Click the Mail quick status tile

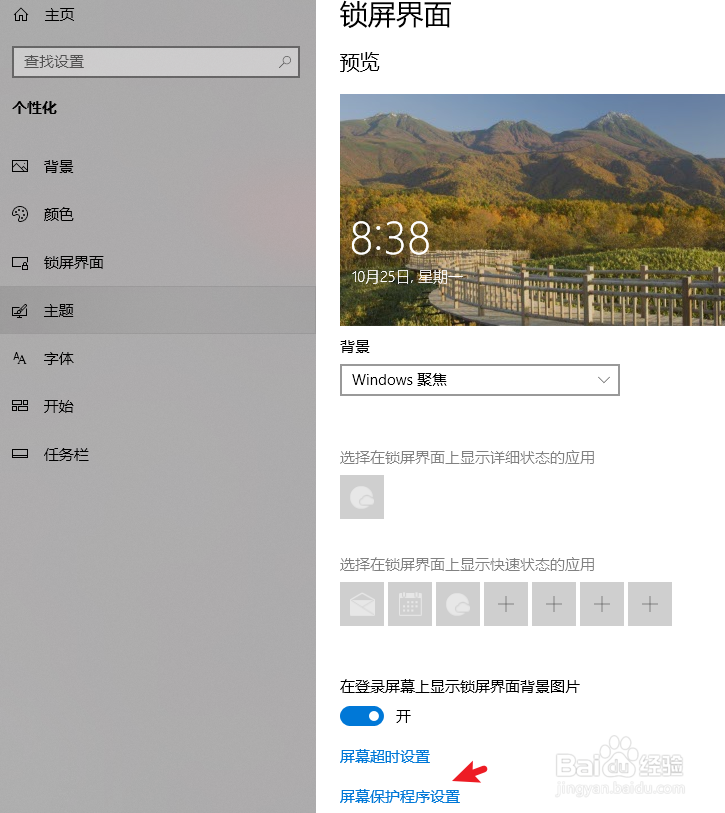(362, 604)
